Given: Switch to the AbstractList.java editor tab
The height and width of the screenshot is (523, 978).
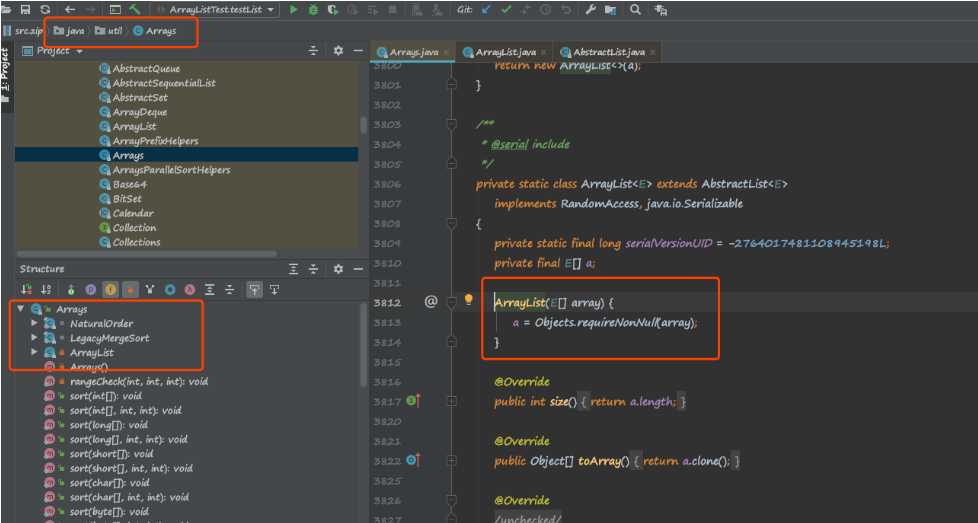Looking at the screenshot, I should point(608,52).
